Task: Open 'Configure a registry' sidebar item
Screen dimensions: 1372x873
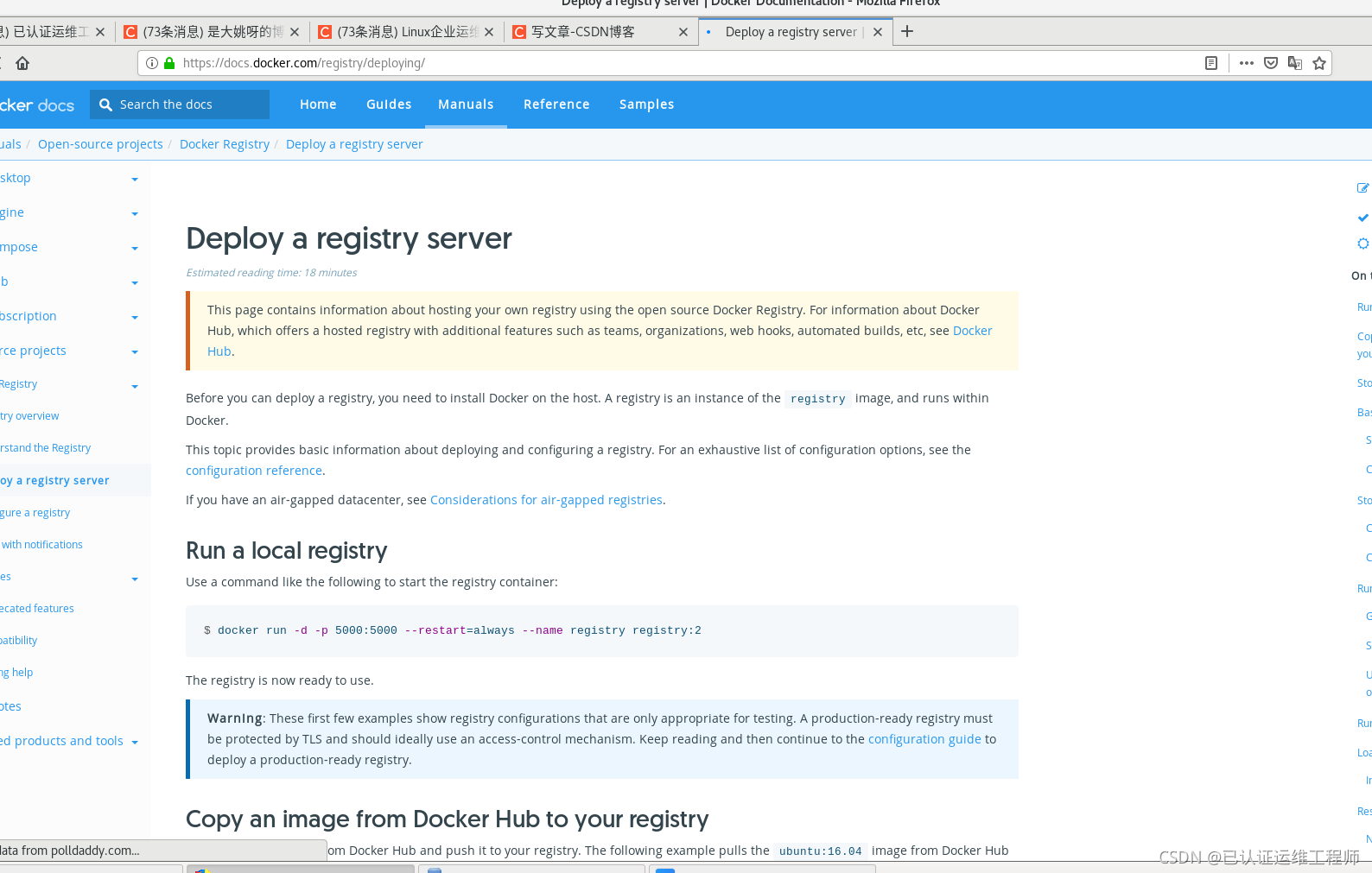Action: pyautogui.click(x=35, y=513)
